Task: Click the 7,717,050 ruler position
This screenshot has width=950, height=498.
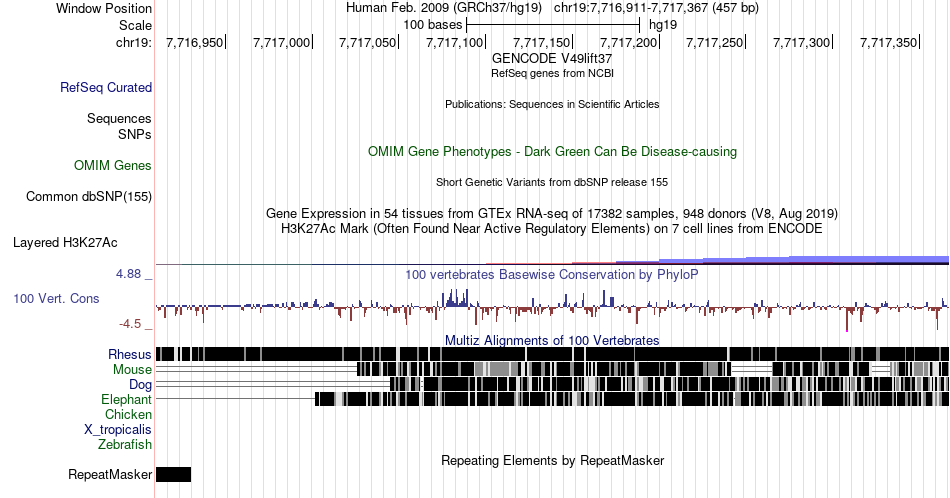Action: coord(368,42)
